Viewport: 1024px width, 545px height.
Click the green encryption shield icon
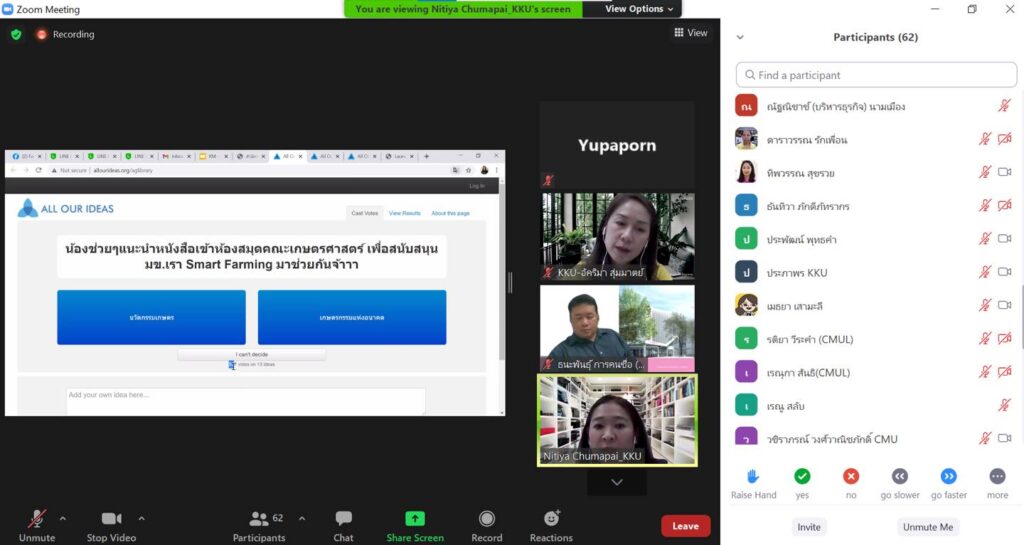coord(16,34)
